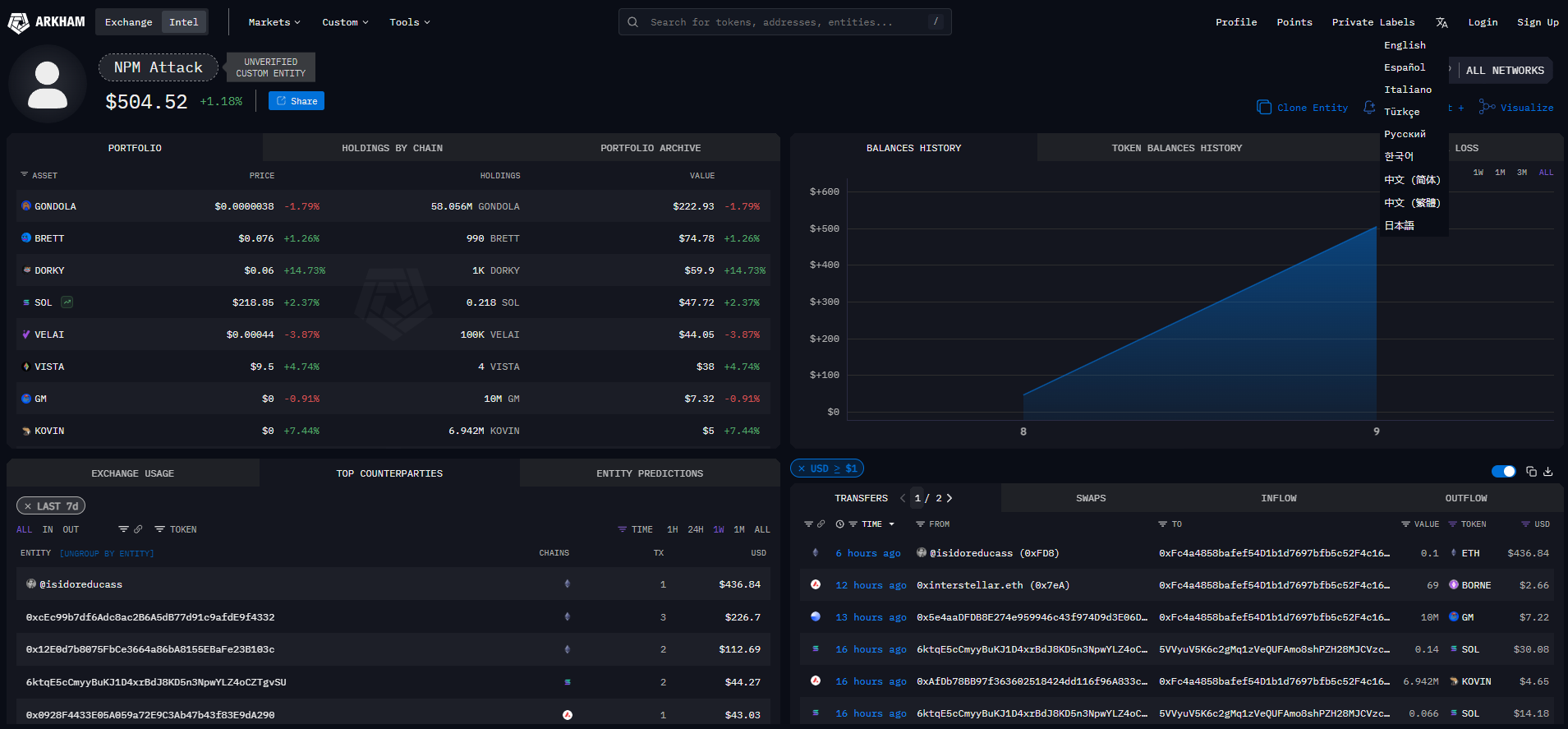Click the link icon in Top Counterparties filters
This screenshot has width=1568, height=729.
coord(138,529)
